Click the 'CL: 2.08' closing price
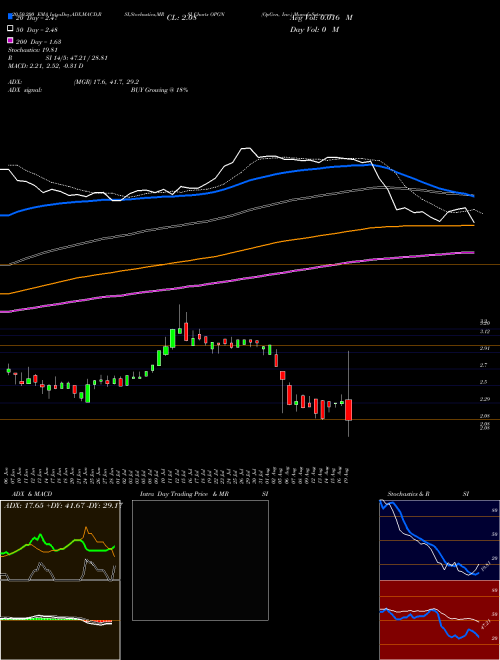 181,18
